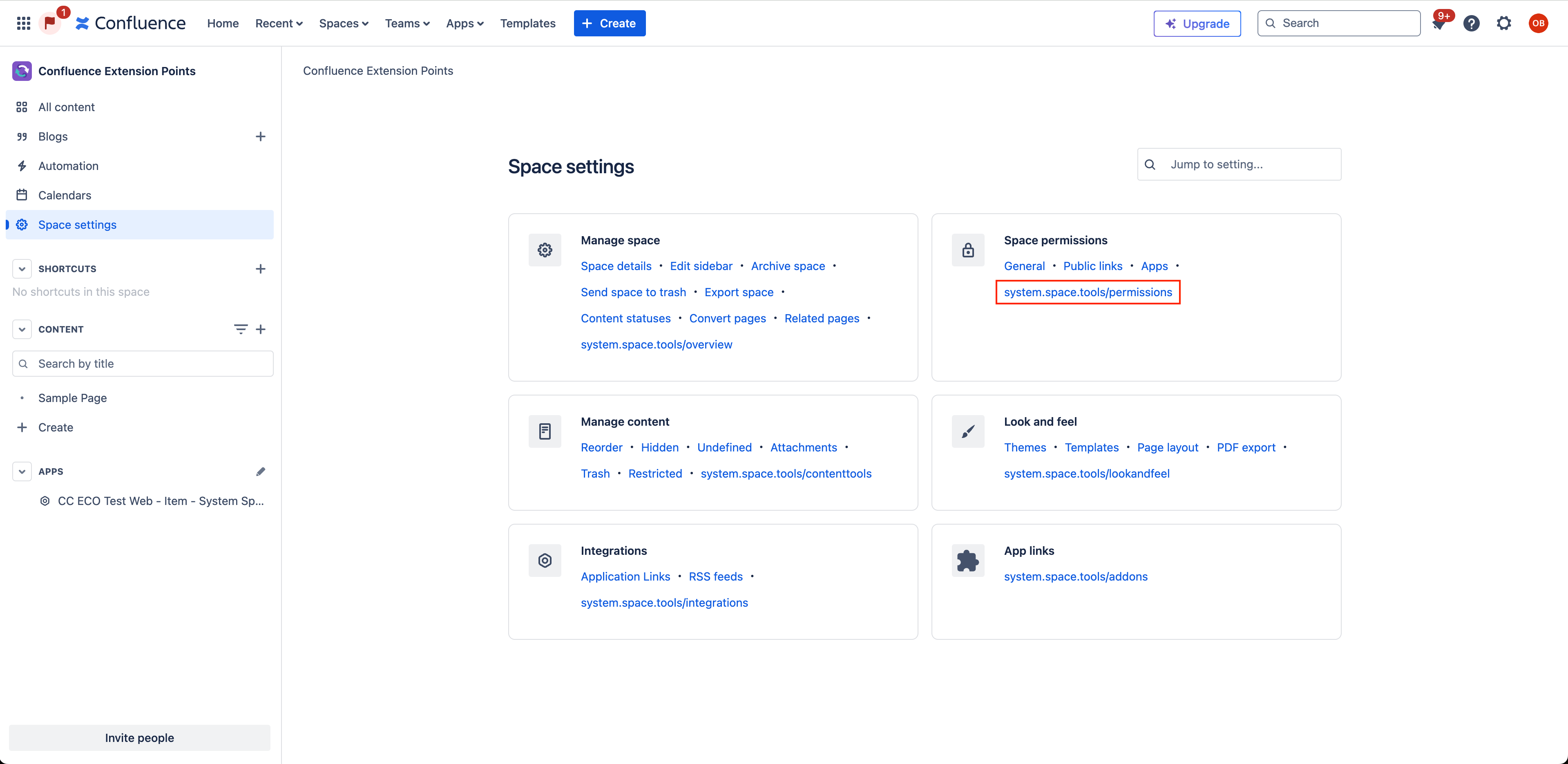1568x764 pixels.
Task: Edit apps with the pencil icon
Action: (x=261, y=472)
